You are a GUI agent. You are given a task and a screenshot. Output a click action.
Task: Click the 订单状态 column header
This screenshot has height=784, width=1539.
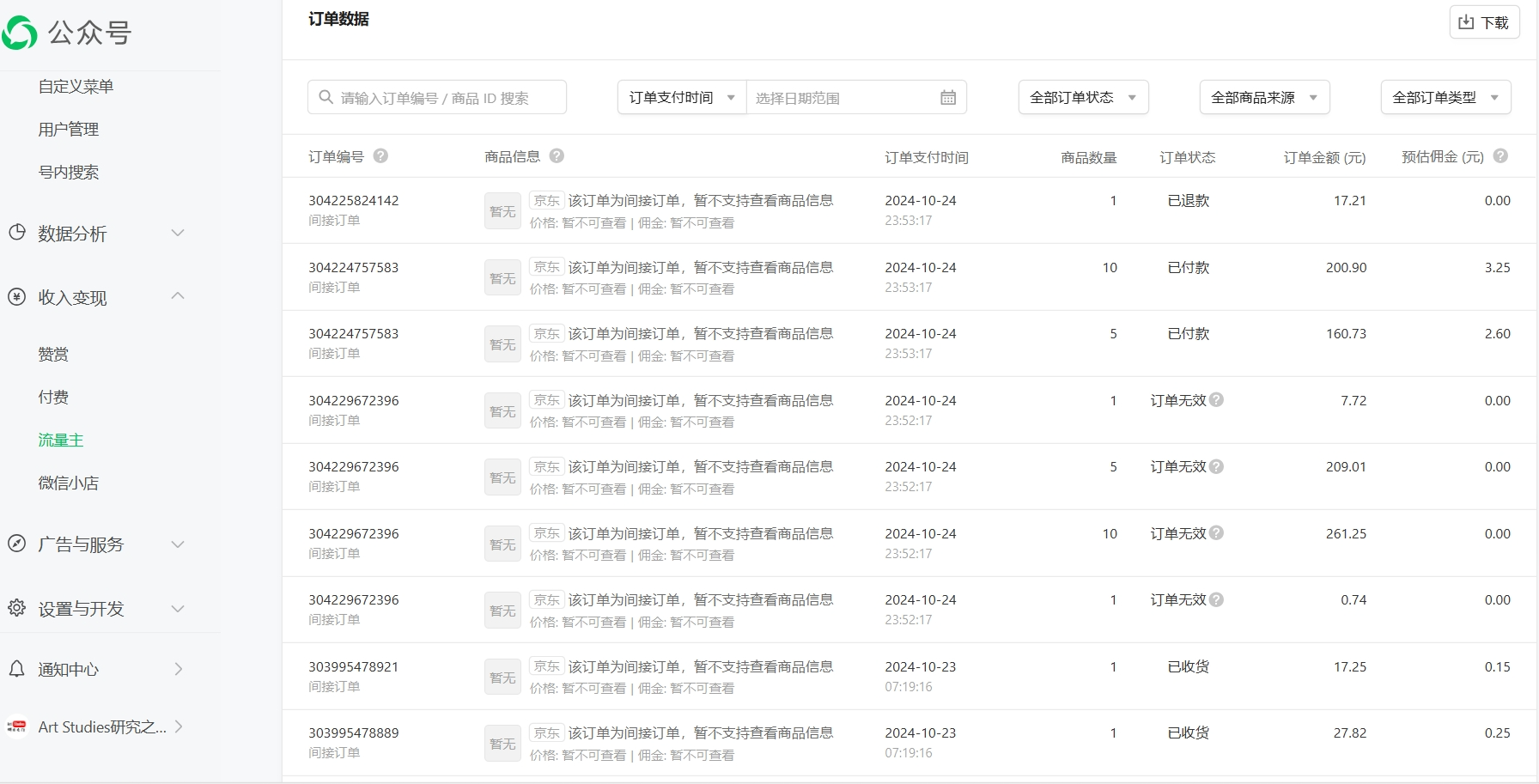click(1188, 157)
